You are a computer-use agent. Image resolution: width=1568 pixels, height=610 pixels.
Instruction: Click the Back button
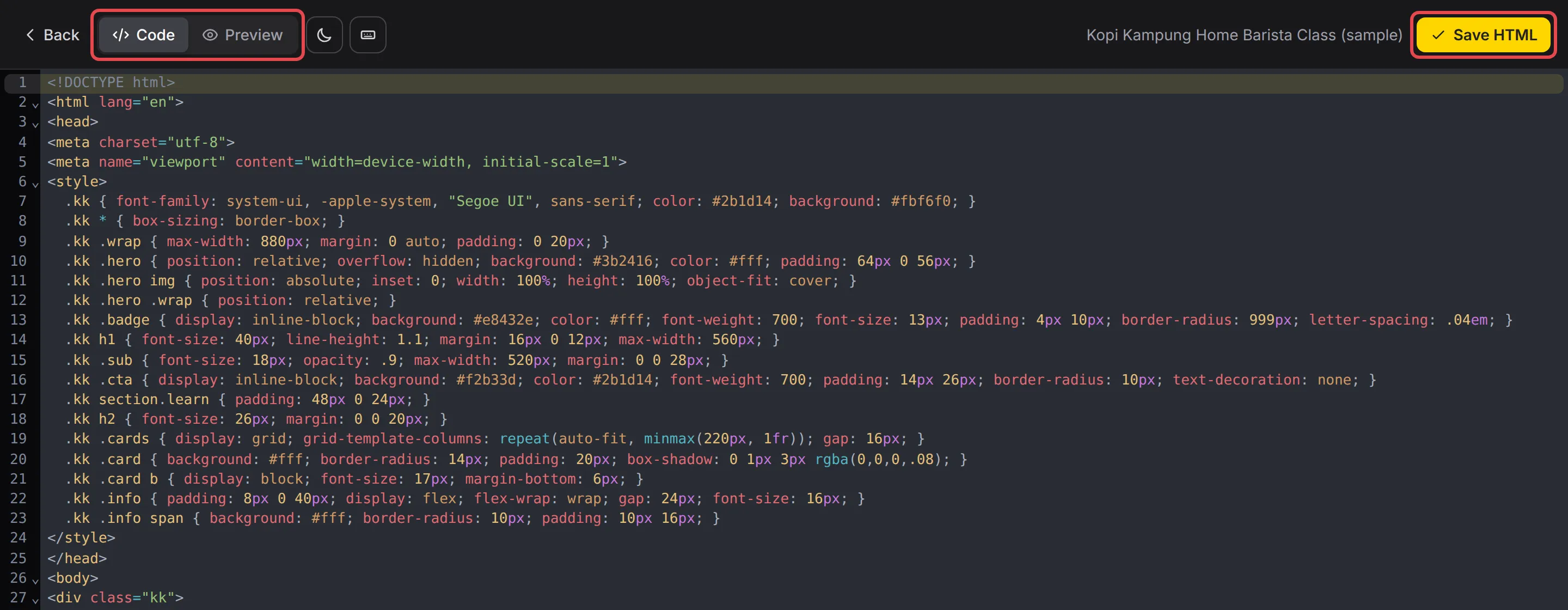(x=52, y=35)
